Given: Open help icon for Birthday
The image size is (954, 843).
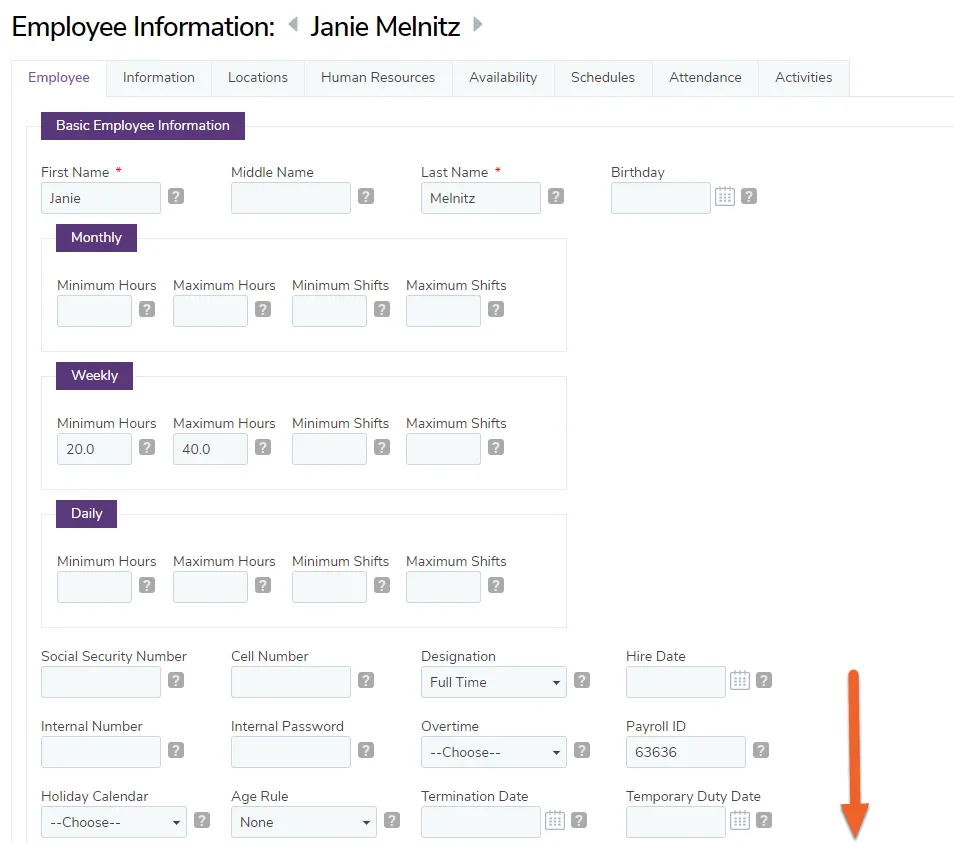Looking at the screenshot, I should (749, 196).
